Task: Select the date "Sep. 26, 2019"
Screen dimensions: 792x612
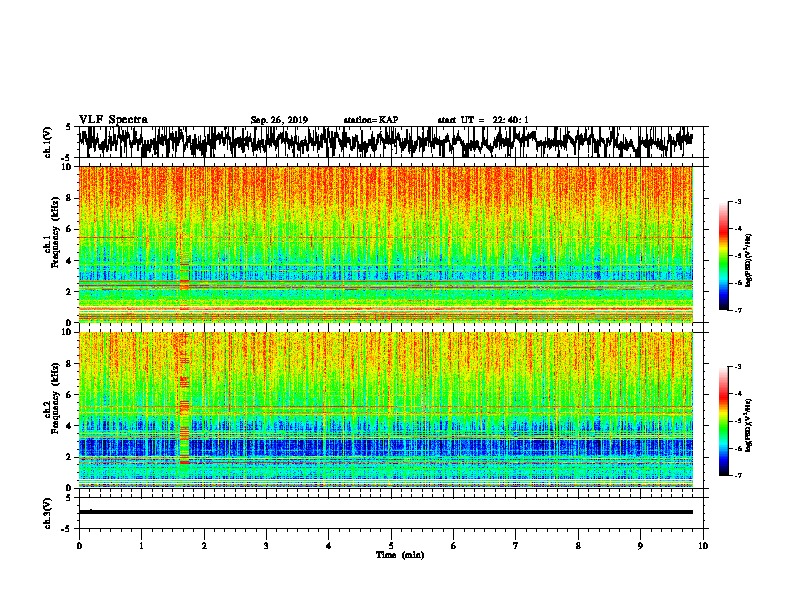Action: 279,120
